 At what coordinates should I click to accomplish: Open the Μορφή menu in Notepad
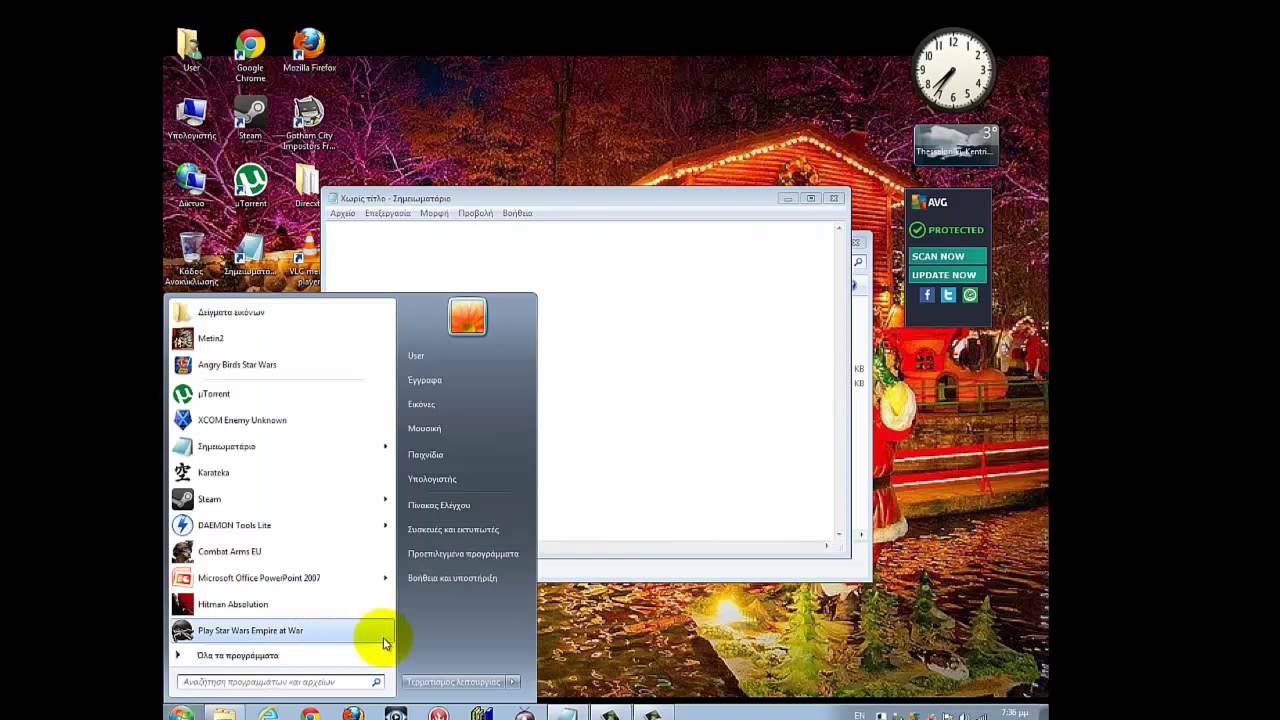pyautogui.click(x=434, y=213)
